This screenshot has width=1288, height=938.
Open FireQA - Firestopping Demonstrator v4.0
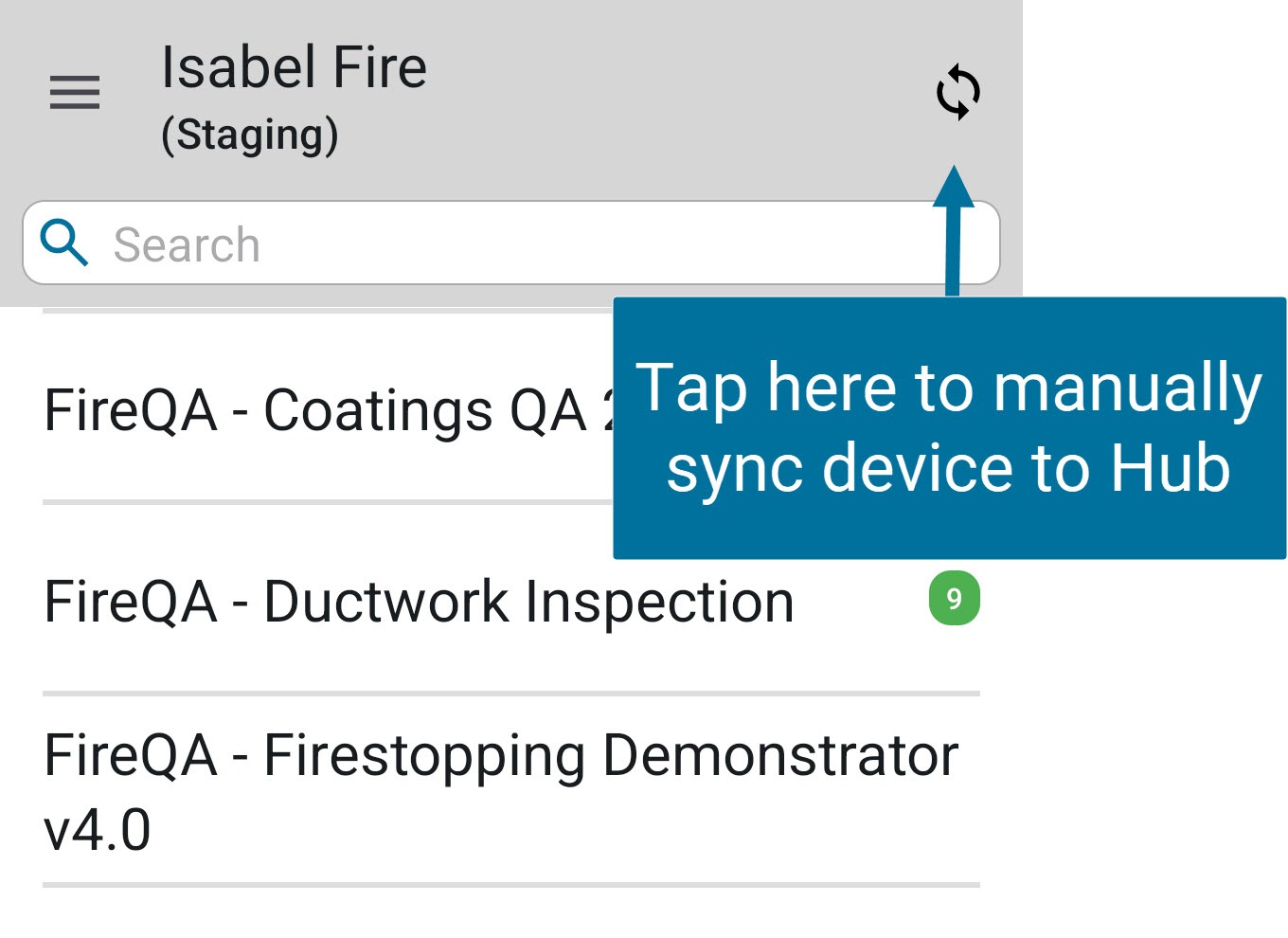(x=500, y=758)
